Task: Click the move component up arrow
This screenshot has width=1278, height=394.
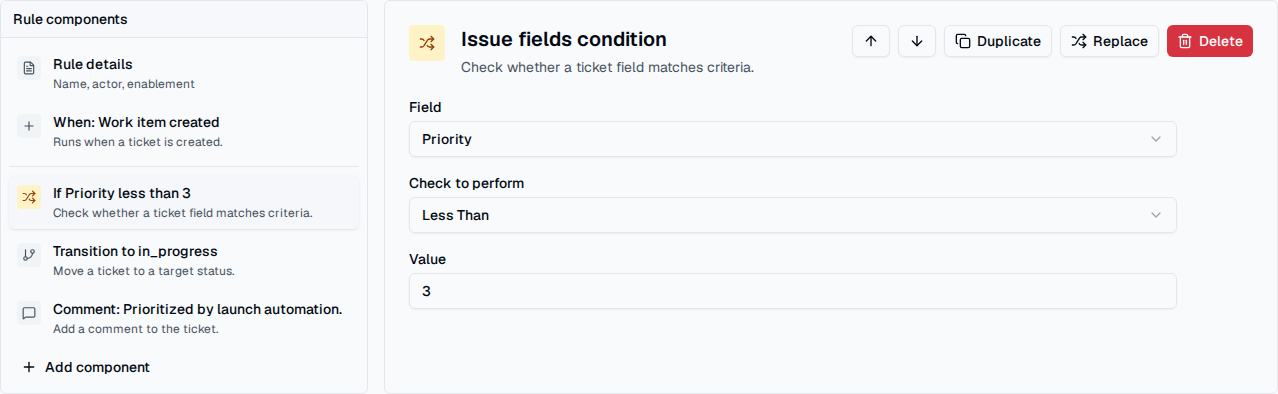Action: point(871,41)
